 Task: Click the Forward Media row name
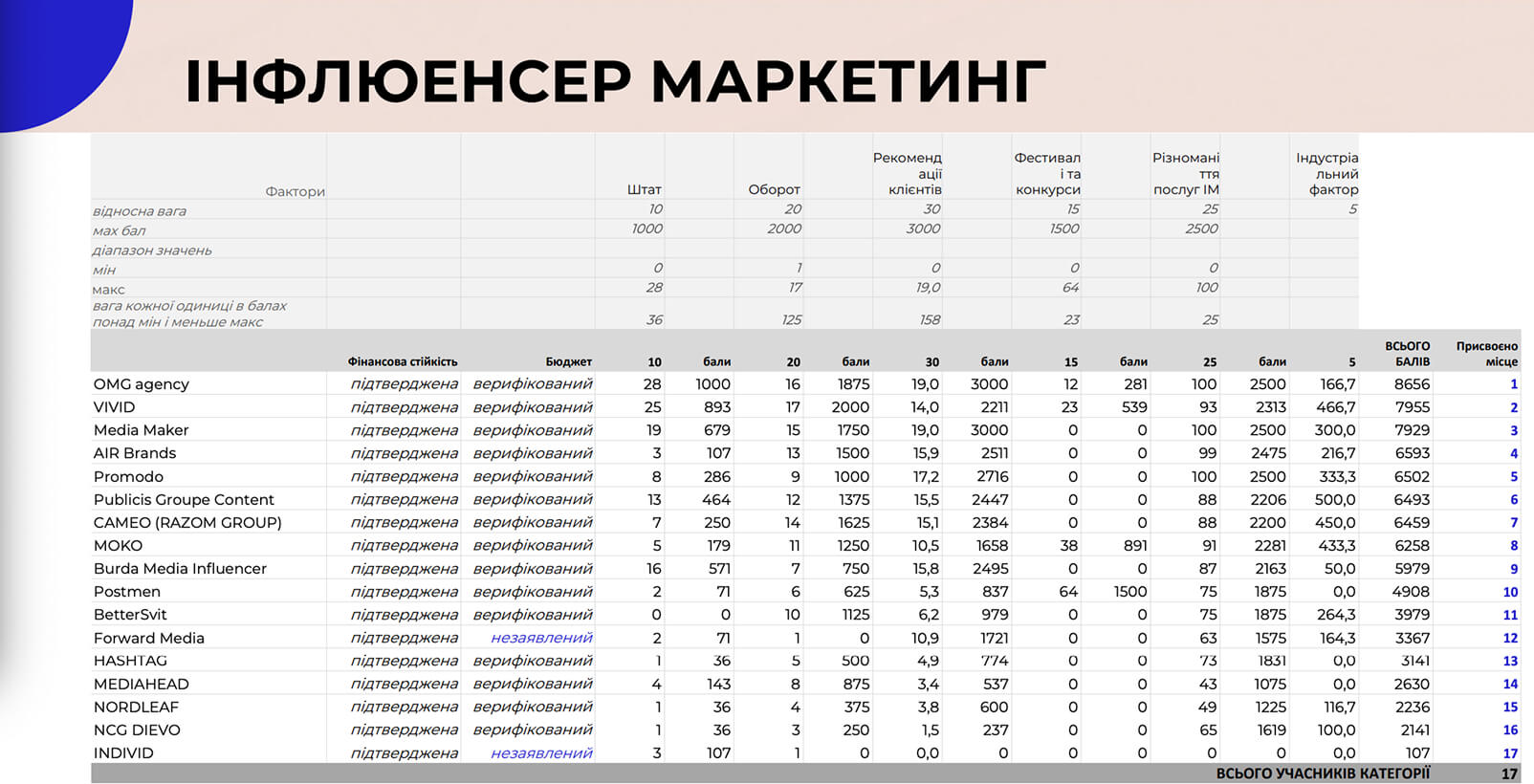[149, 638]
